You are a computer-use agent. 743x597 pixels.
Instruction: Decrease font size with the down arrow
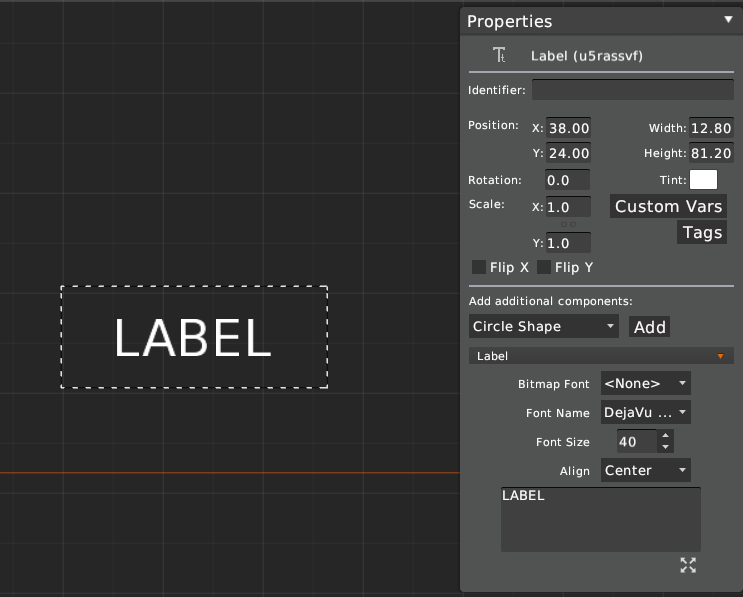click(x=667, y=447)
